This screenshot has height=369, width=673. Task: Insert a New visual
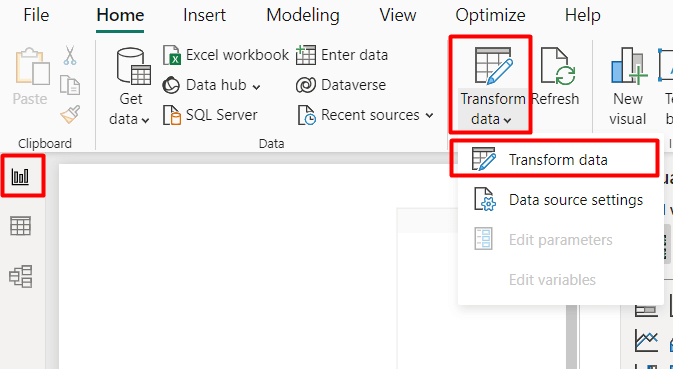tap(628, 86)
